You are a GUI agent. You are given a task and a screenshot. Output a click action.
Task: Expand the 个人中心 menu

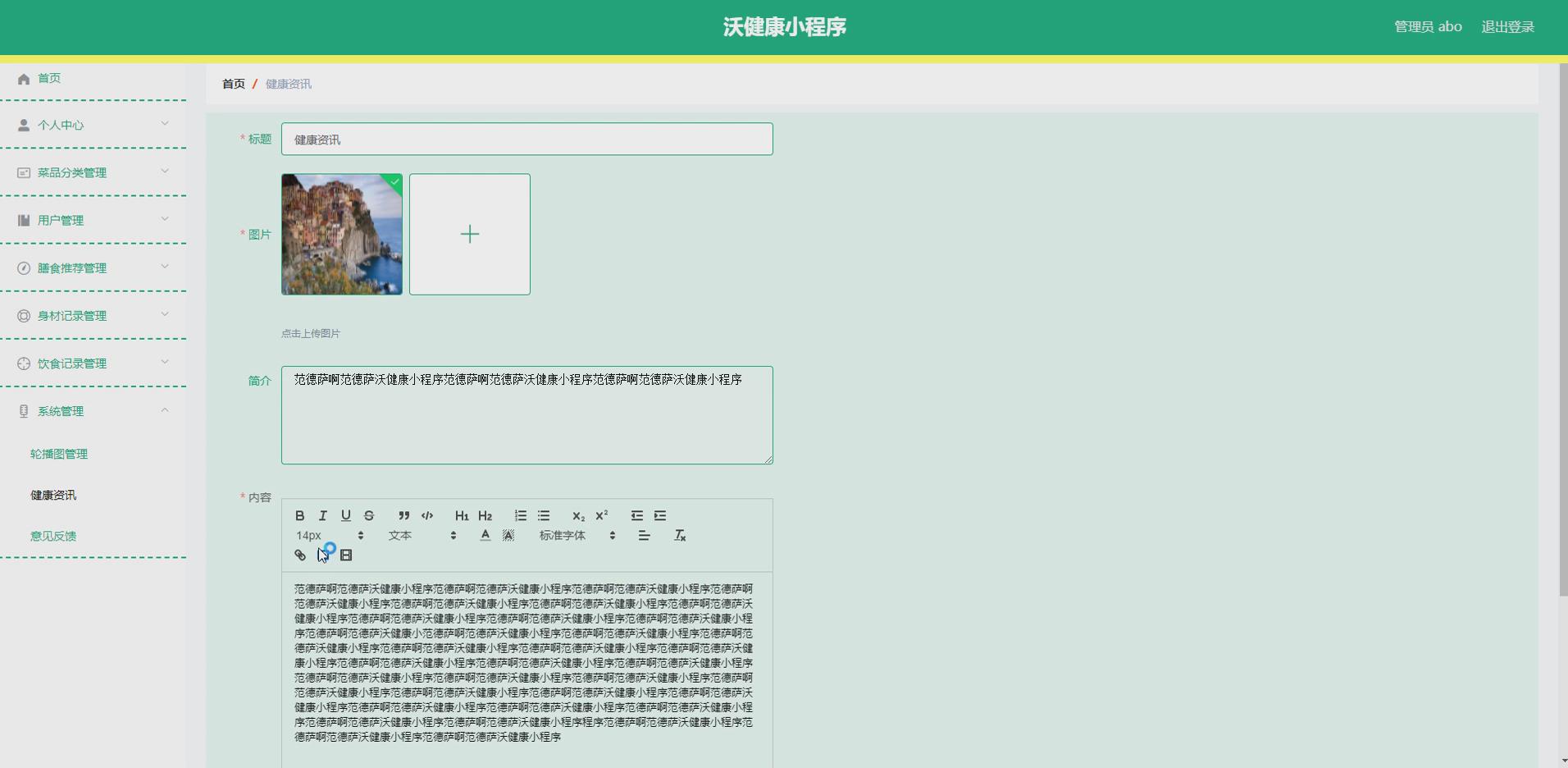point(93,125)
